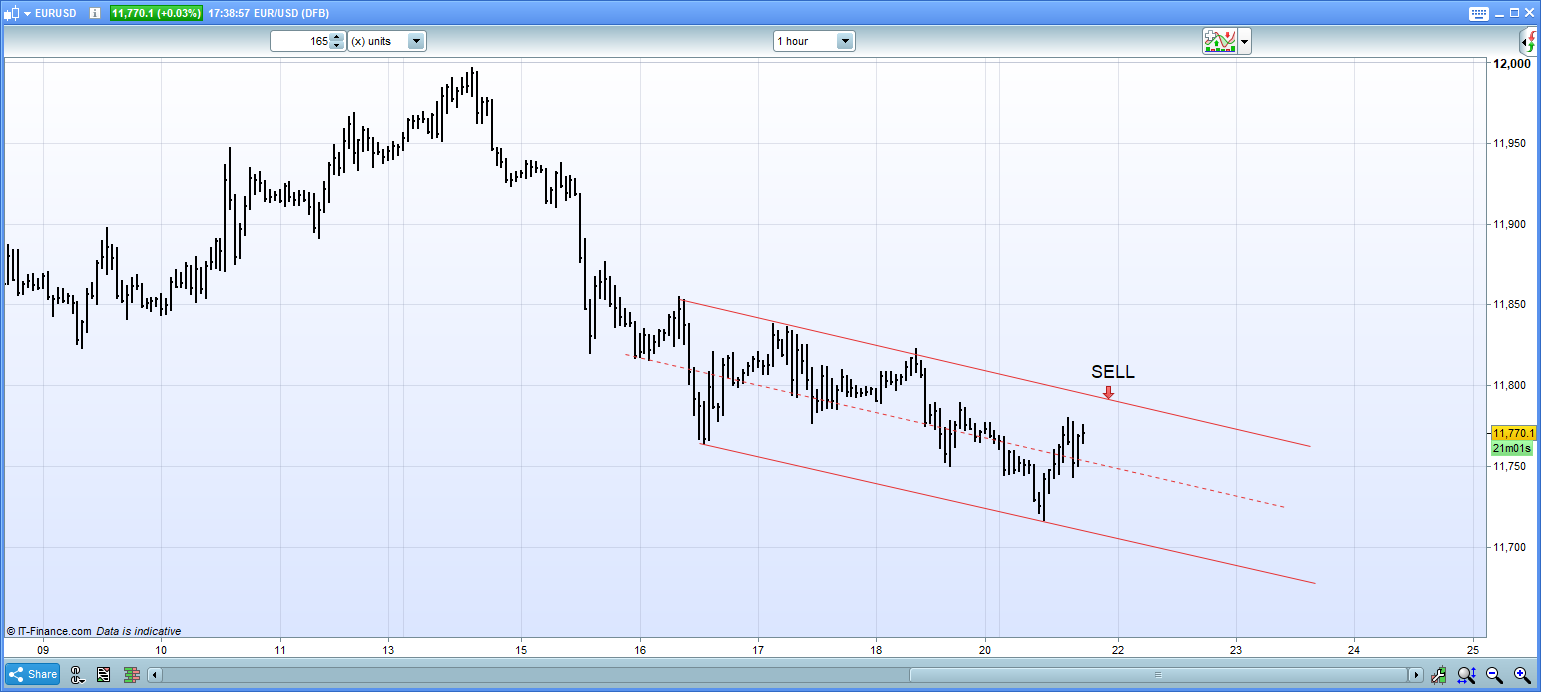
Task: Click the IT-Finance.com copyright link
Action: (x=49, y=631)
